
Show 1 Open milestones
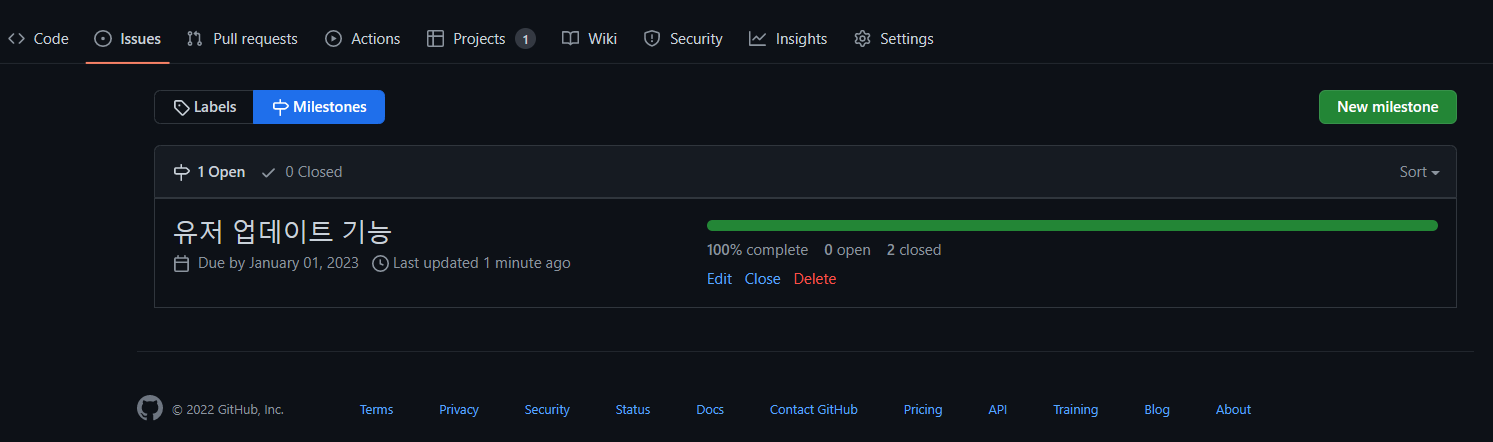[x=209, y=172]
